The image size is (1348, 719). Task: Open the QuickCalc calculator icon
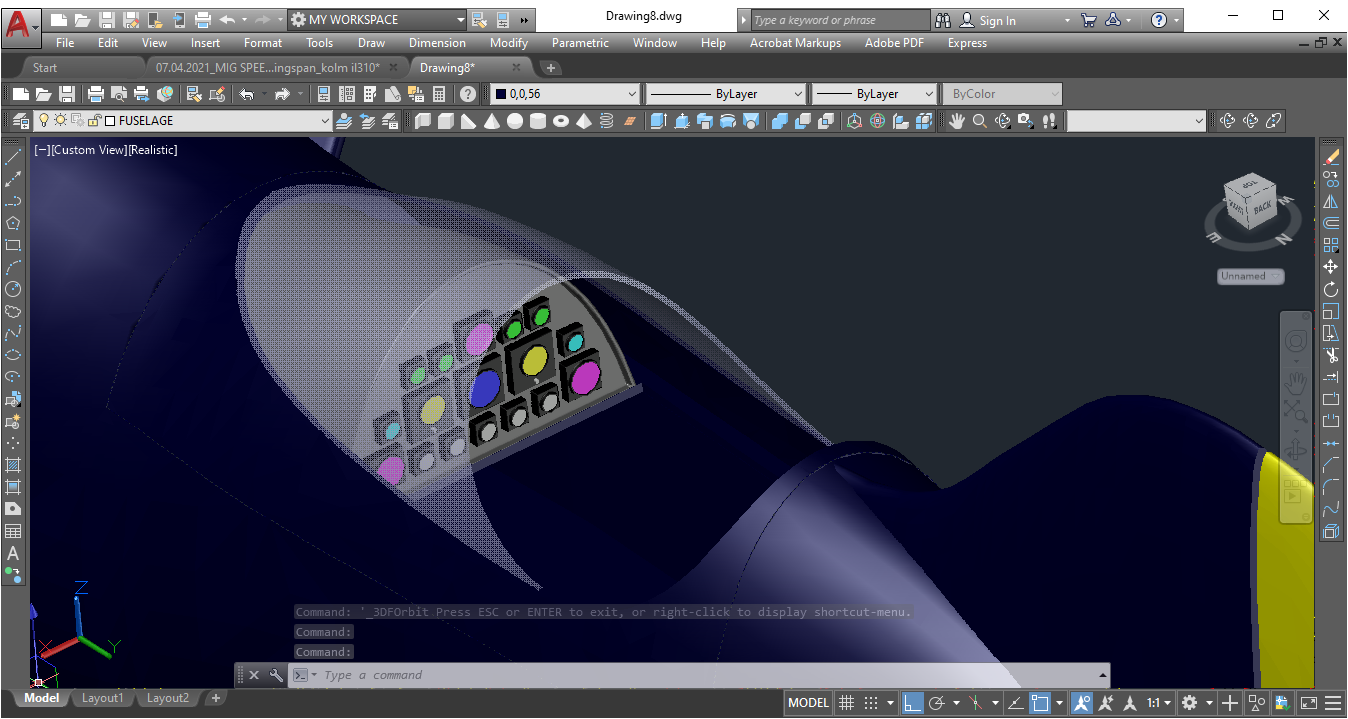[438, 94]
